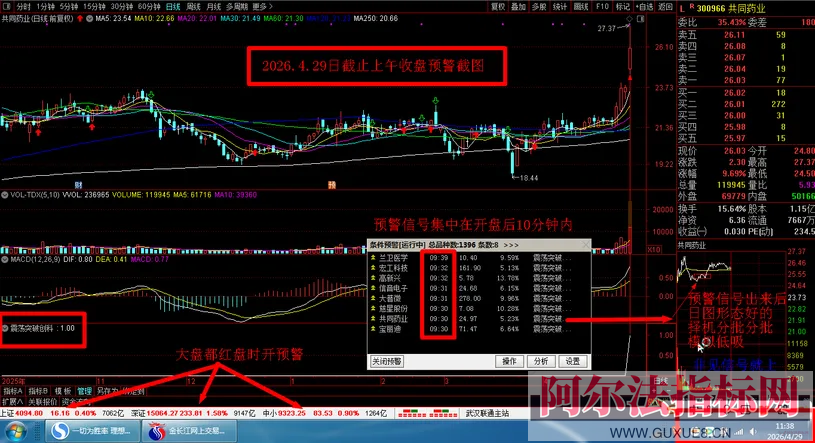815x443 pixels.
Task: Open the 统计 statistics tool
Action: click(560, 7)
